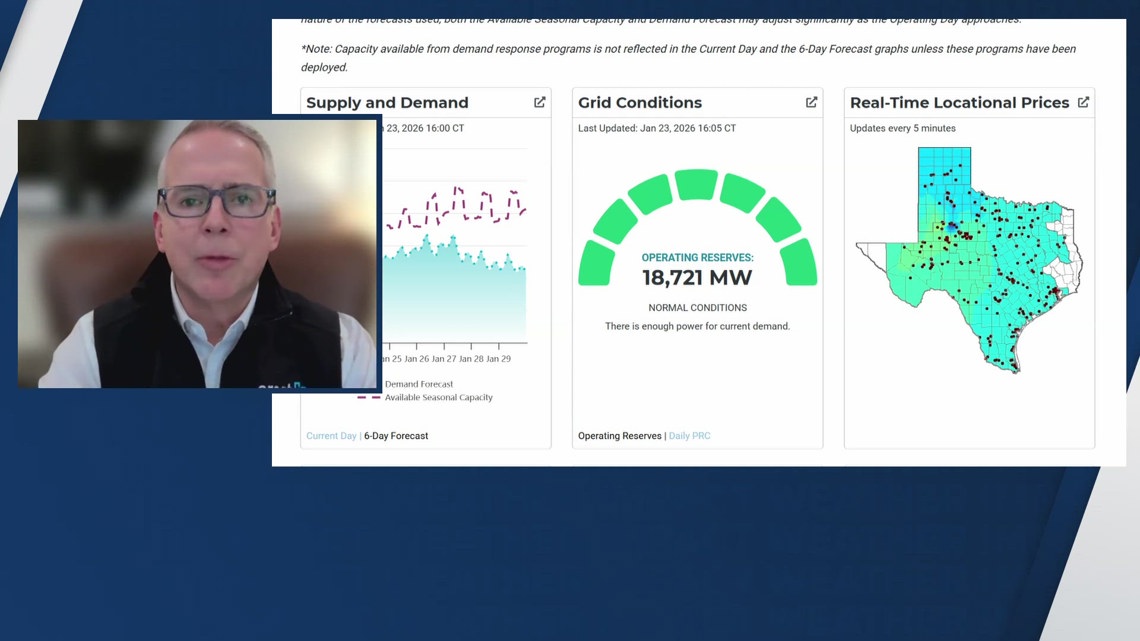Viewport: 1140px width, 641px height.
Task: Toggle the Available Seasonal Capacity legend entry
Action: (x=438, y=396)
